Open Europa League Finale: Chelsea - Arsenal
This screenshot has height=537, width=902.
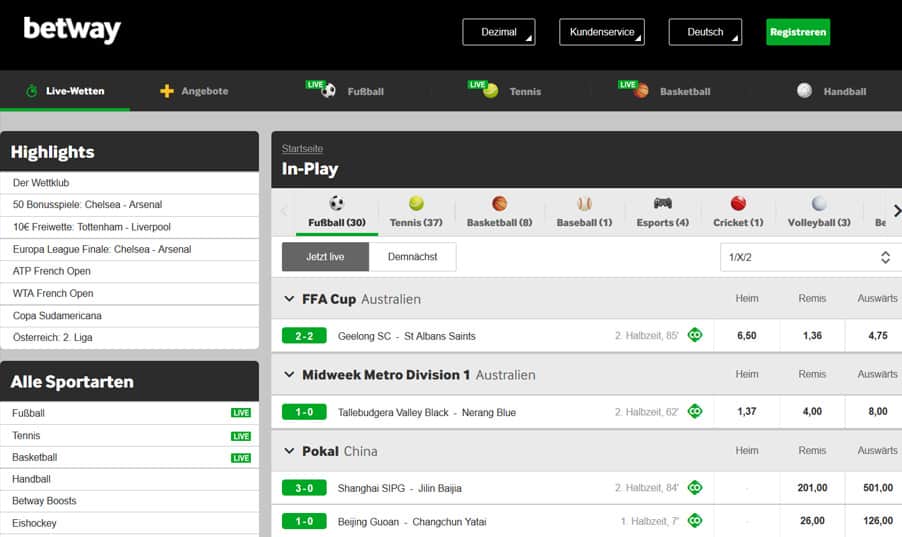click(x=129, y=249)
